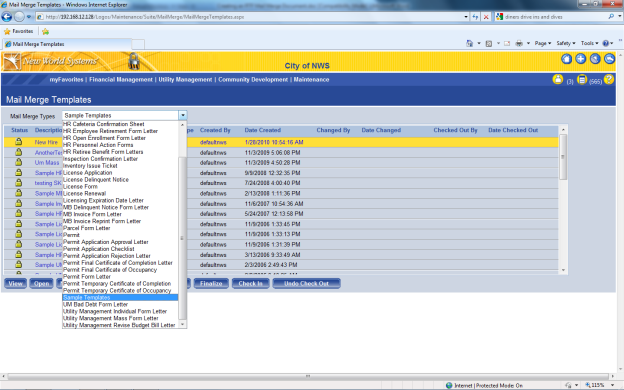Viewport: 624px width, 390px height.
Task: Open the IE Page menu dropdown
Action: coord(543,43)
